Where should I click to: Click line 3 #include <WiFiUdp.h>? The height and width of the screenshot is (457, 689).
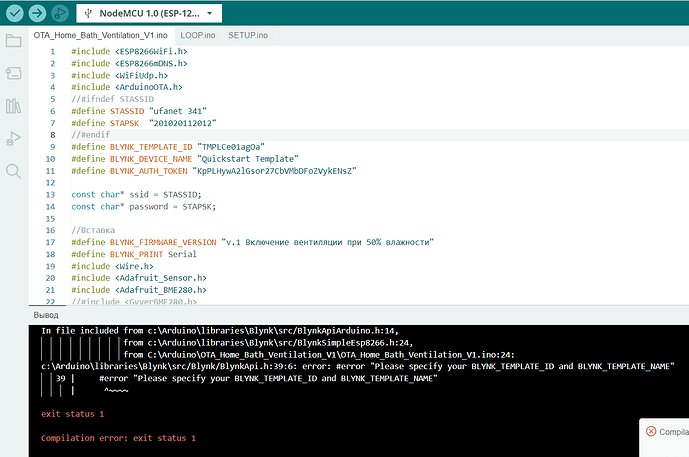pyautogui.click(x=120, y=75)
